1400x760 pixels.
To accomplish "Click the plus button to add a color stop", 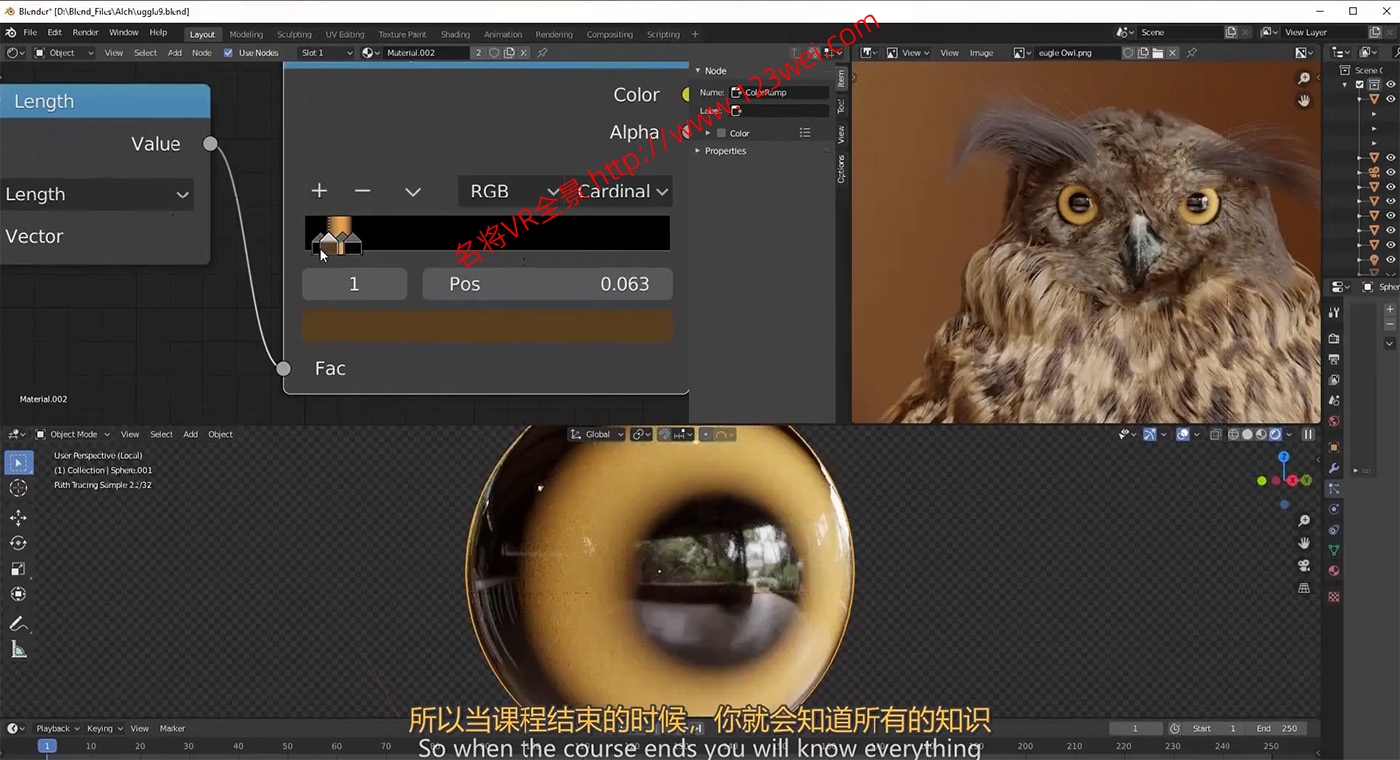I will [x=318, y=191].
